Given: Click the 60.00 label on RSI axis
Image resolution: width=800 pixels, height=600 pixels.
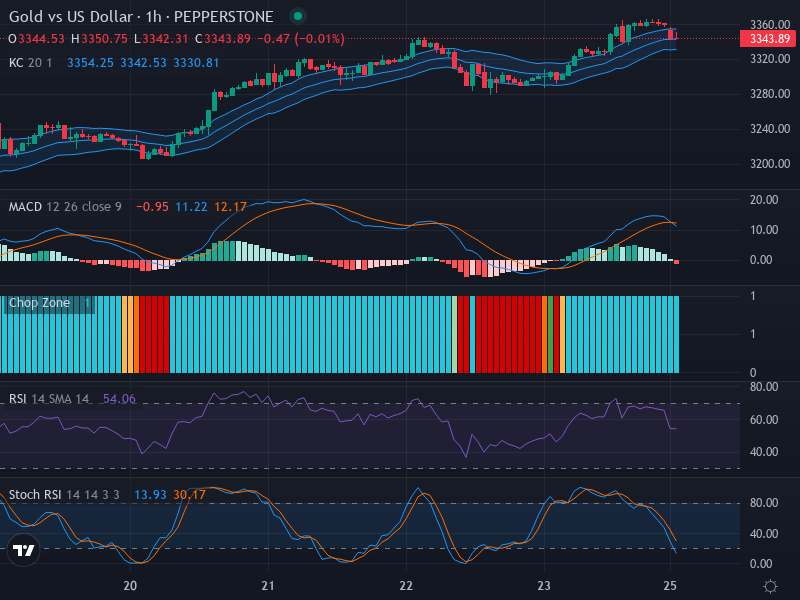Looking at the screenshot, I should click(764, 419).
